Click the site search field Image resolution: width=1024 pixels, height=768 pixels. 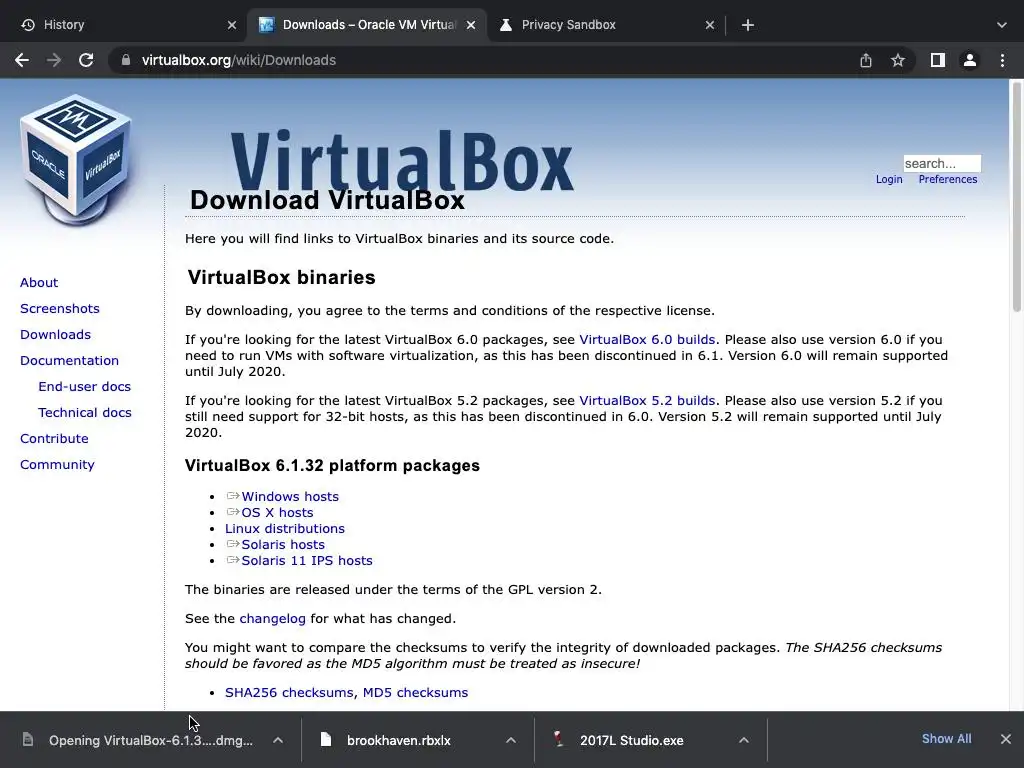942,163
